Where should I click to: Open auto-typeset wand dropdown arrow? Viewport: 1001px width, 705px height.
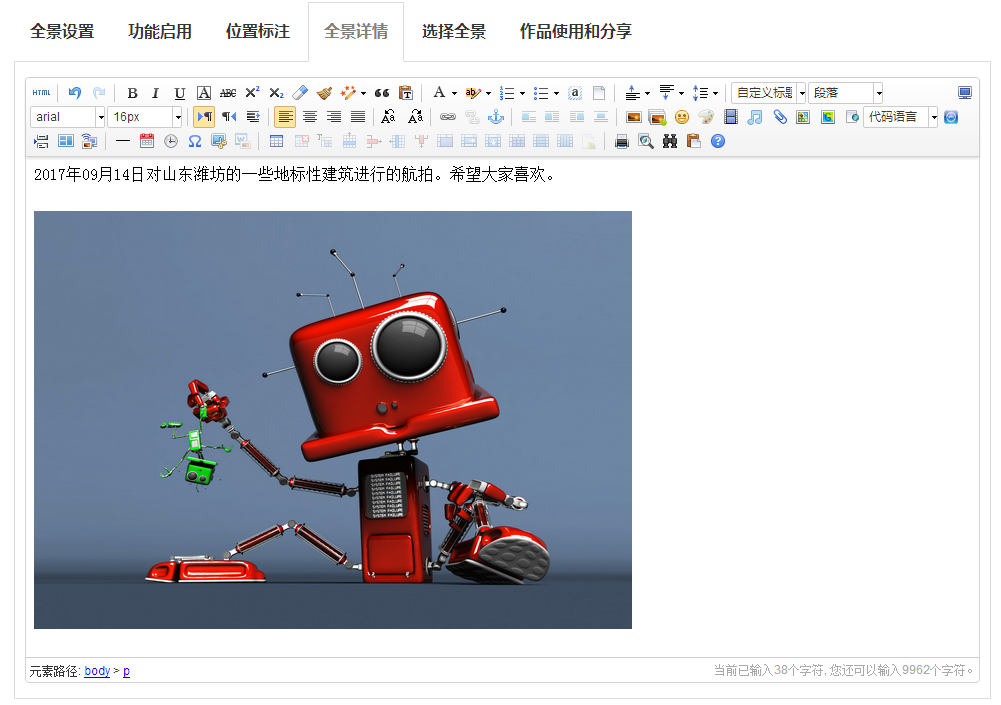(x=364, y=93)
